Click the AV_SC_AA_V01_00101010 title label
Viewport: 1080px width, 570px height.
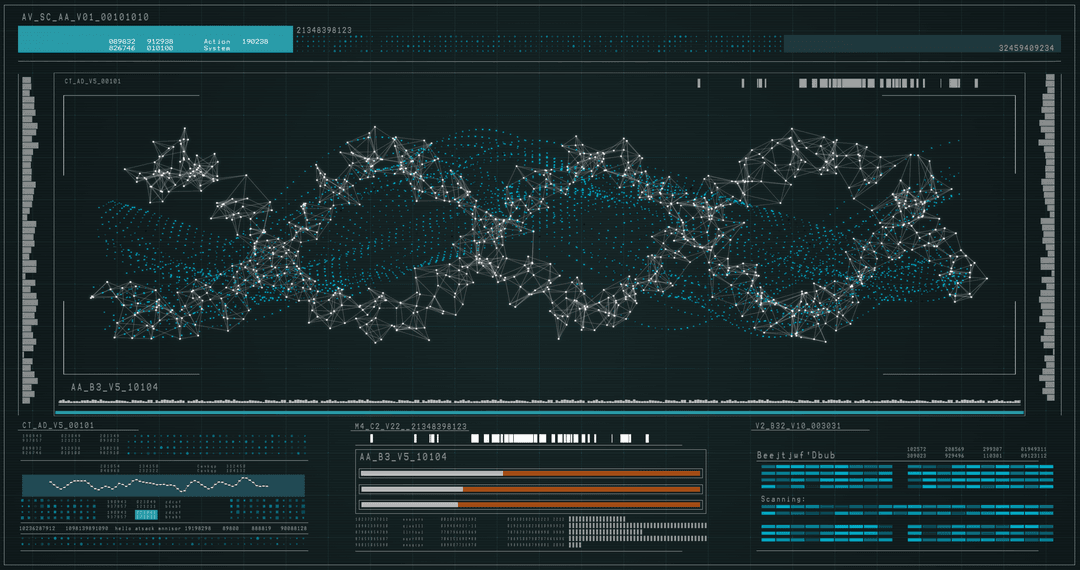tap(85, 17)
